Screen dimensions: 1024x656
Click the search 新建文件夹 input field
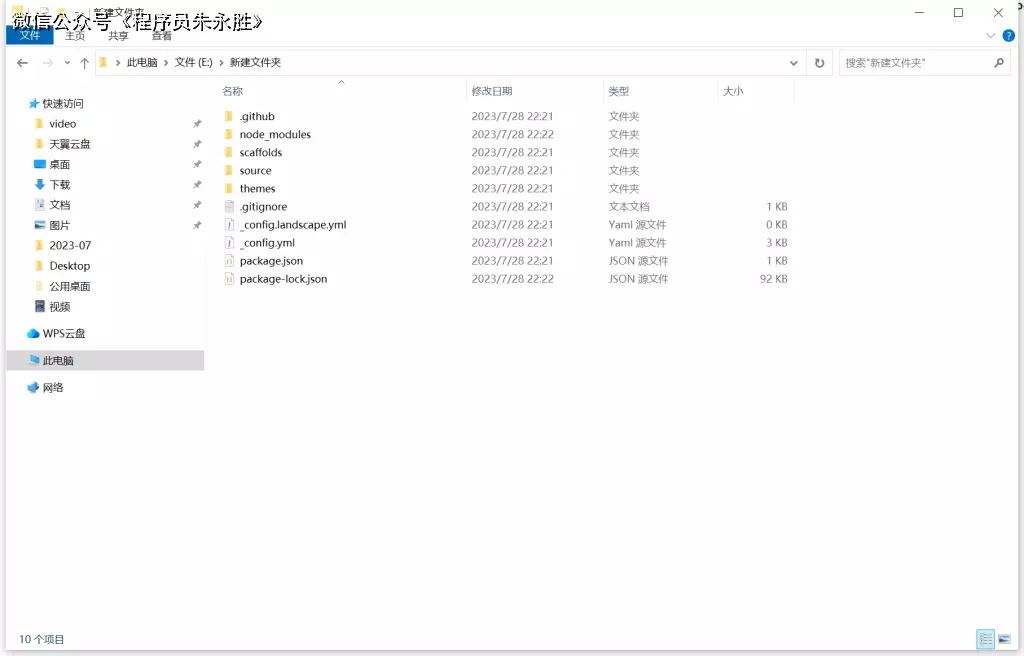[915, 62]
